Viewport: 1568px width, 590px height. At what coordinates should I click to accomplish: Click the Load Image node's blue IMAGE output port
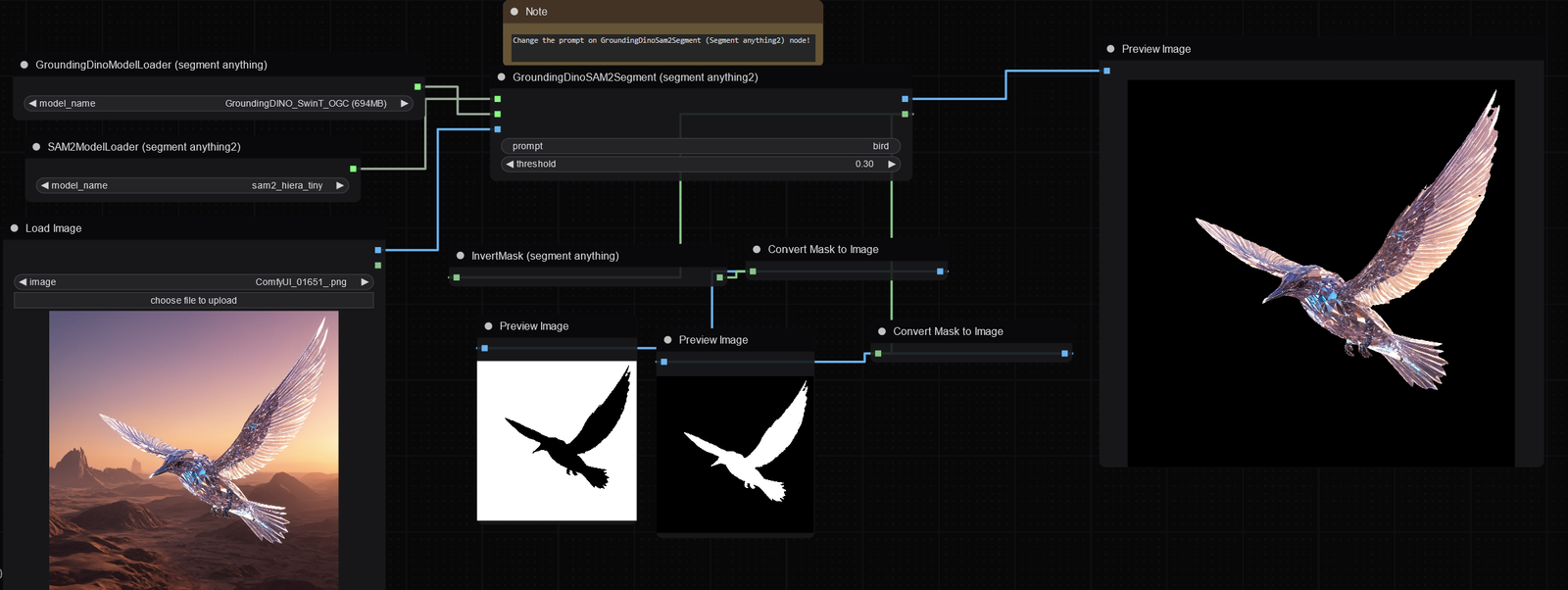click(x=378, y=250)
